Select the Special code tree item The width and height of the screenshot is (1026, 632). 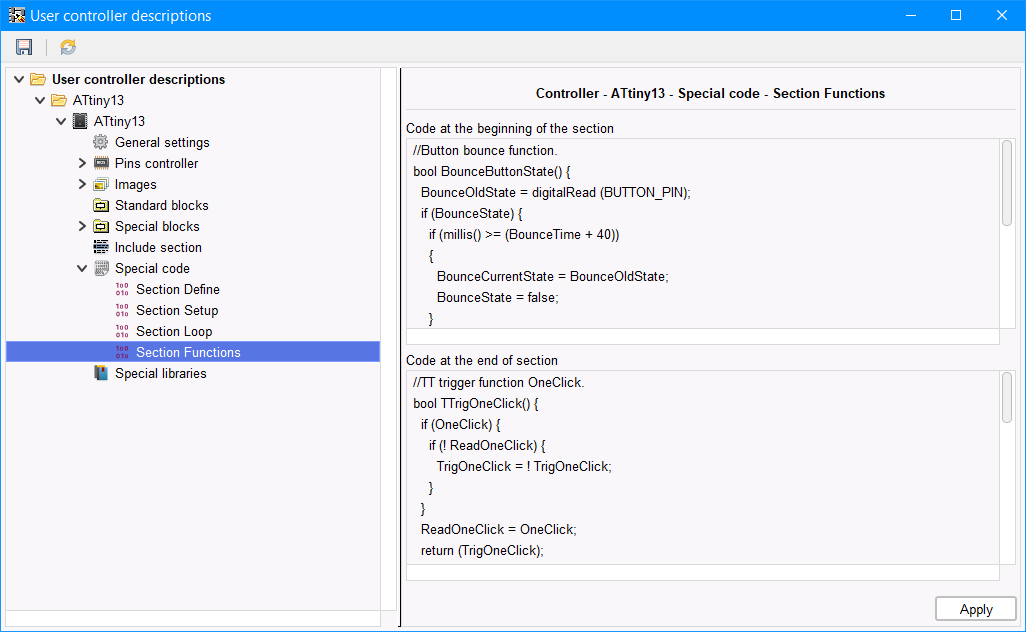pos(152,268)
